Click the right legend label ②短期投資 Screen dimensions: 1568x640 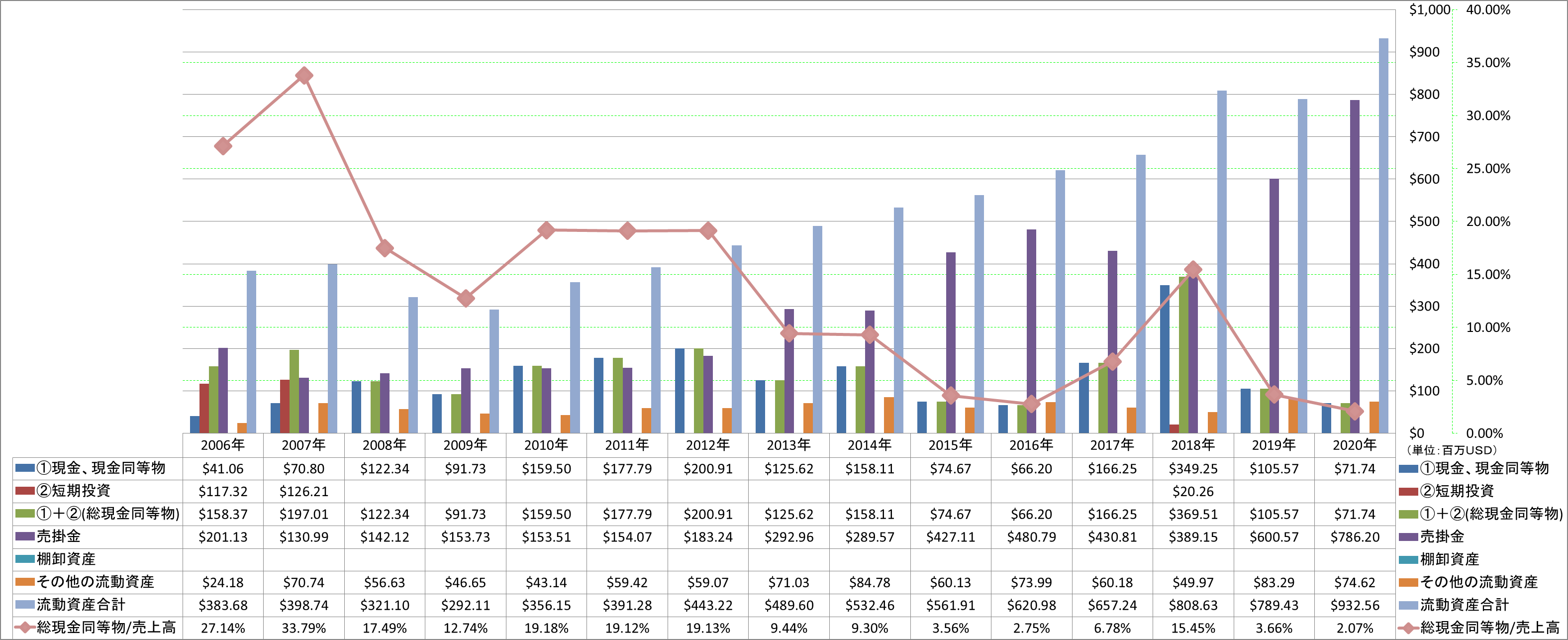pyautogui.click(x=1457, y=491)
